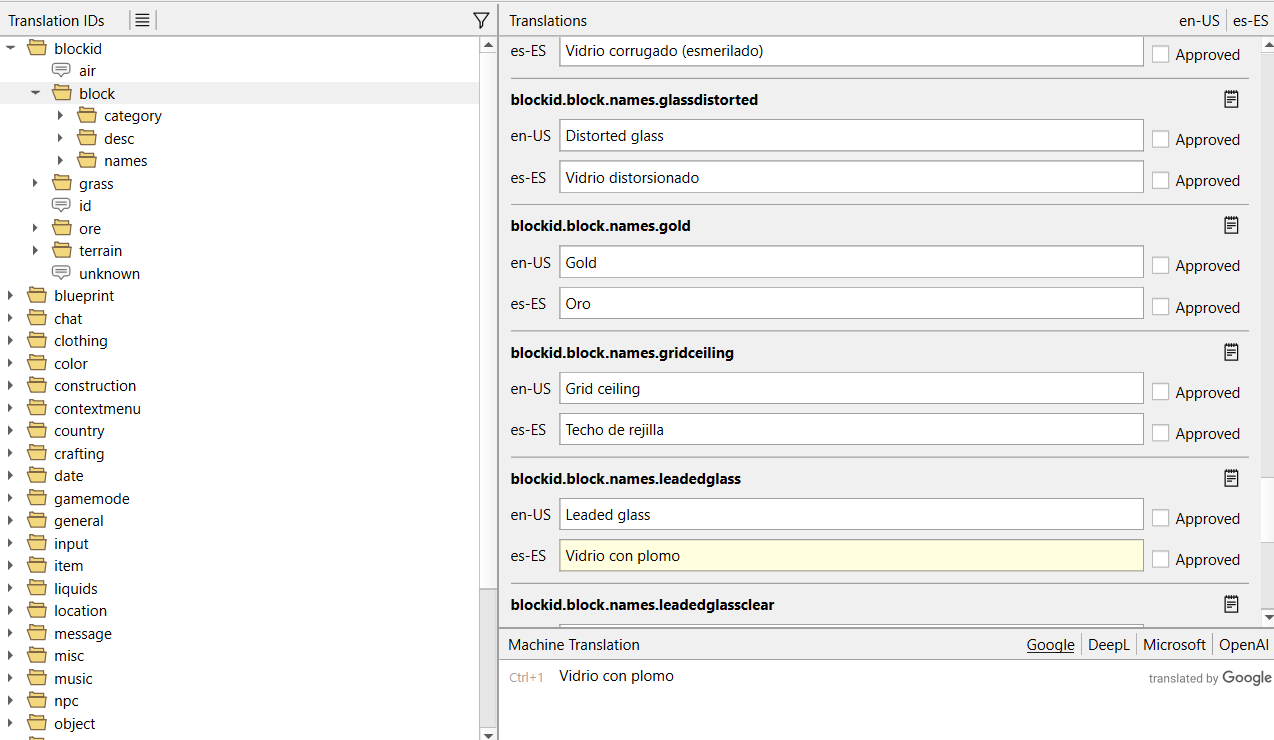The height and width of the screenshot is (740, 1274).
Task: Expand the names folder
Action: (x=60, y=161)
